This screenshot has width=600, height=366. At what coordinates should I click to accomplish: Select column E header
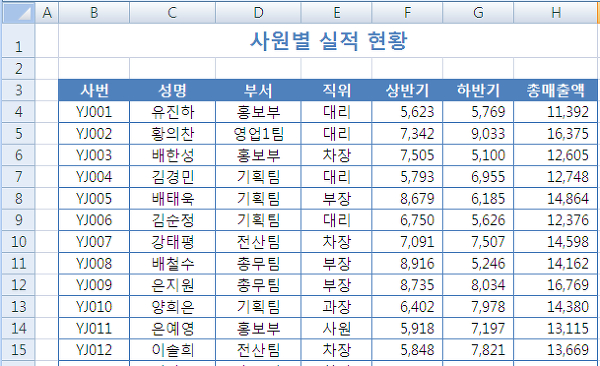point(336,13)
